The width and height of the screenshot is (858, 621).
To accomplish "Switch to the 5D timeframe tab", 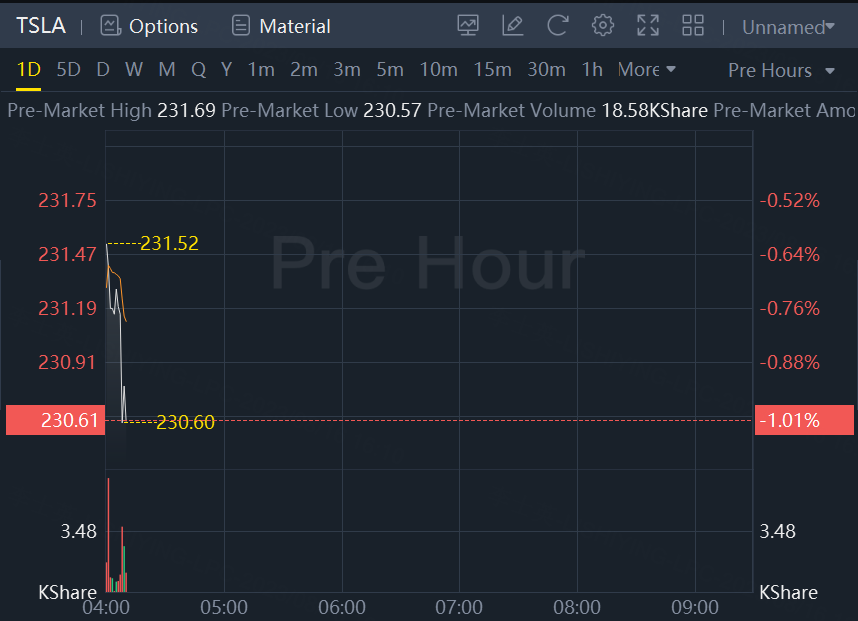I will click(68, 70).
